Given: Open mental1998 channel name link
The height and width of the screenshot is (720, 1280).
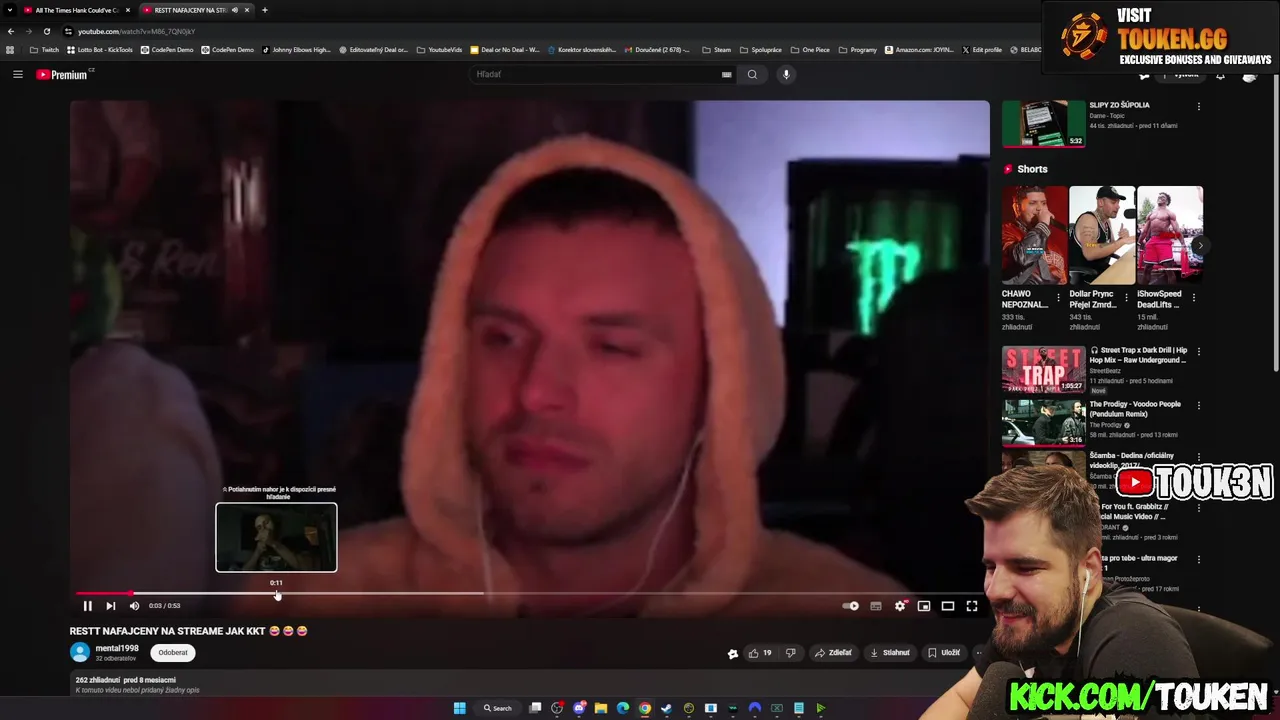Looking at the screenshot, I should pyautogui.click(x=117, y=648).
